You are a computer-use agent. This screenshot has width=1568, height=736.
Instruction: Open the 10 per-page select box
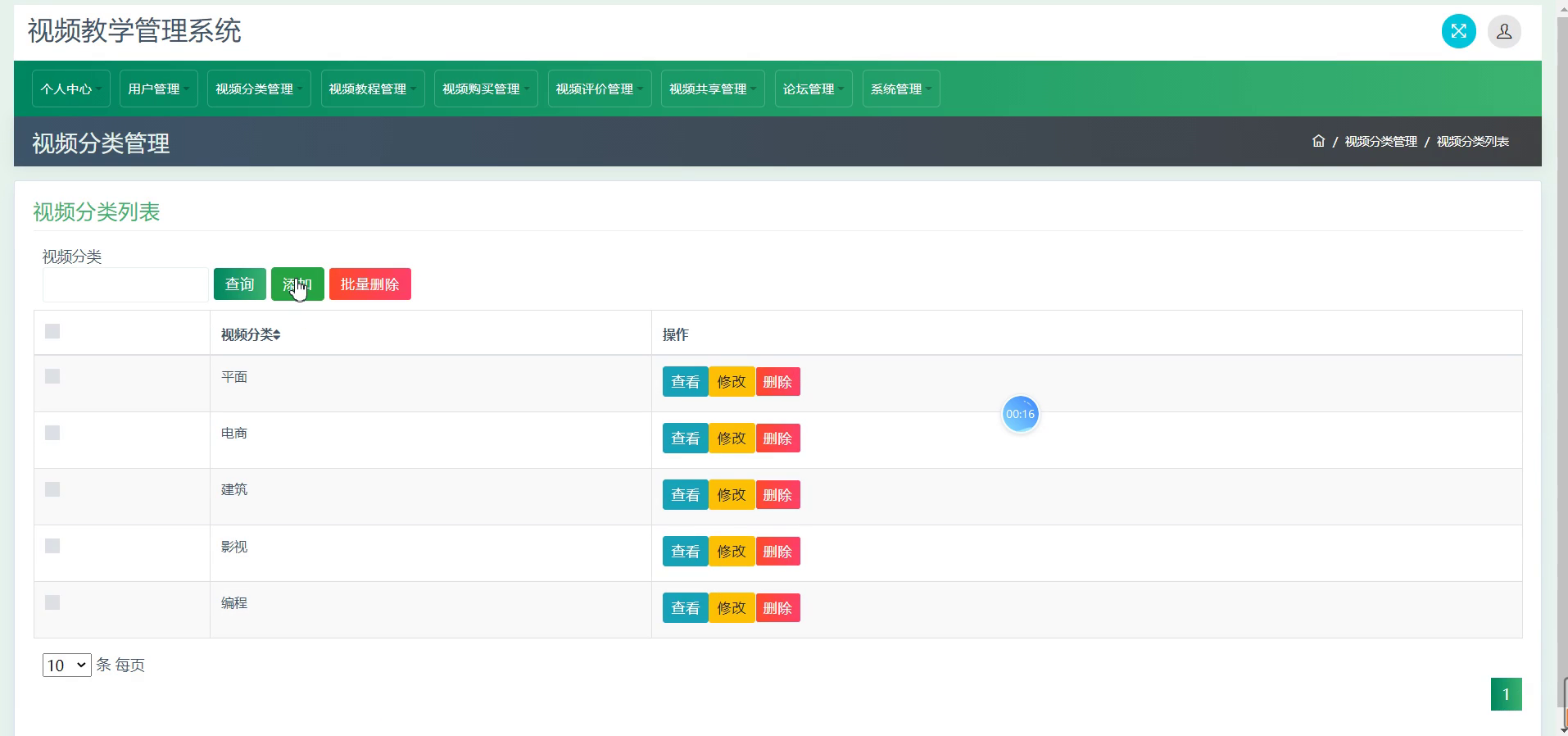[66, 665]
